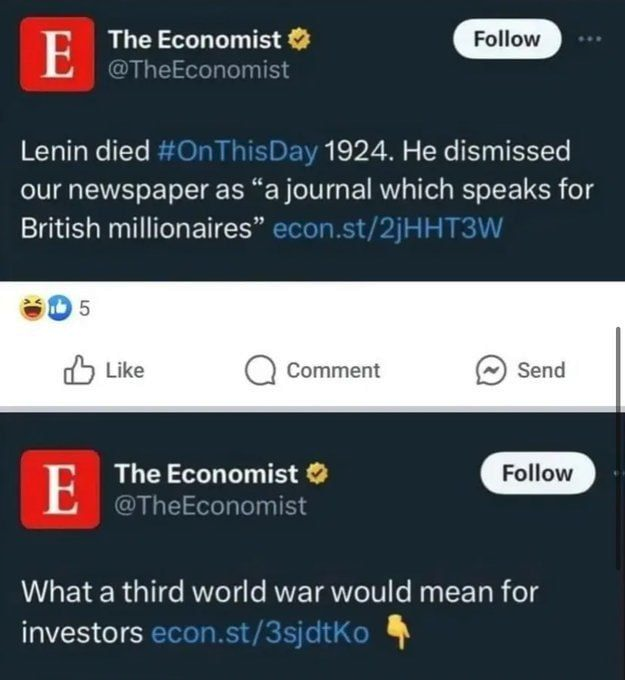Click the verified badge on the top tweet
This screenshot has height=680, width=625.
(299, 40)
